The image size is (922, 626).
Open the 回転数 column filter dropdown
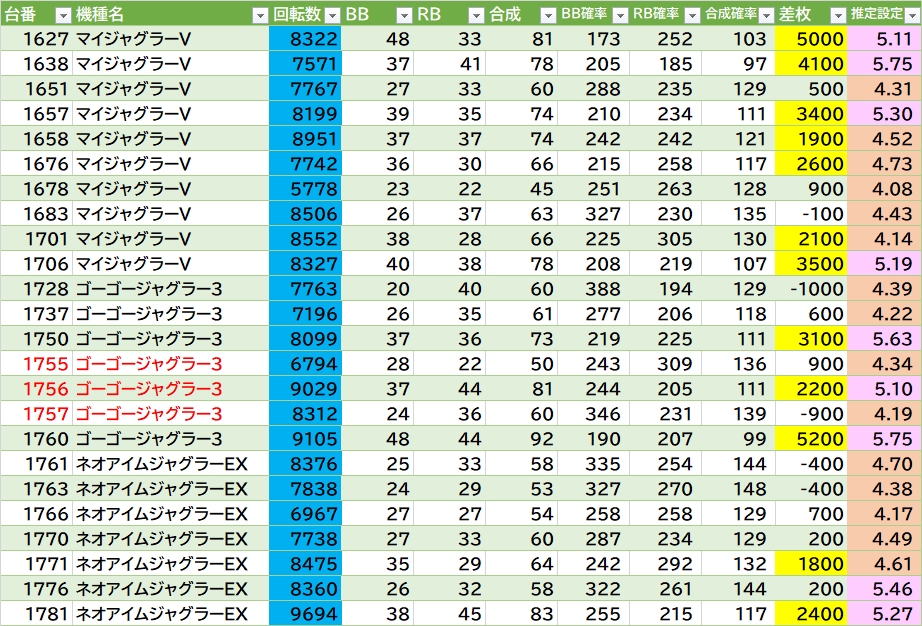332,15
